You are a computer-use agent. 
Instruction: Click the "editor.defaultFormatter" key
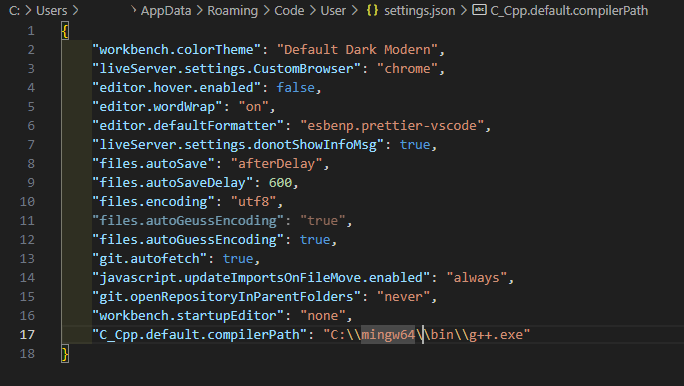[x=188, y=126]
